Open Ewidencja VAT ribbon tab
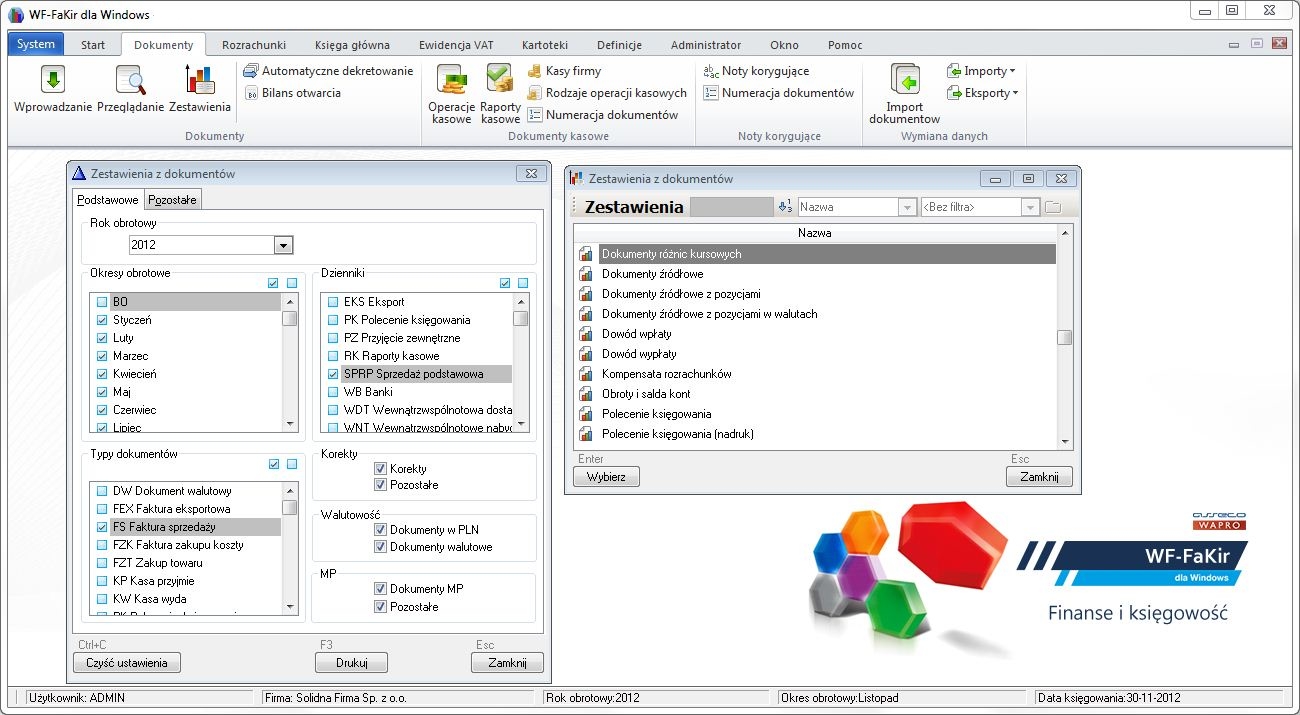This screenshot has width=1300, height=715. (x=456, y=45)
